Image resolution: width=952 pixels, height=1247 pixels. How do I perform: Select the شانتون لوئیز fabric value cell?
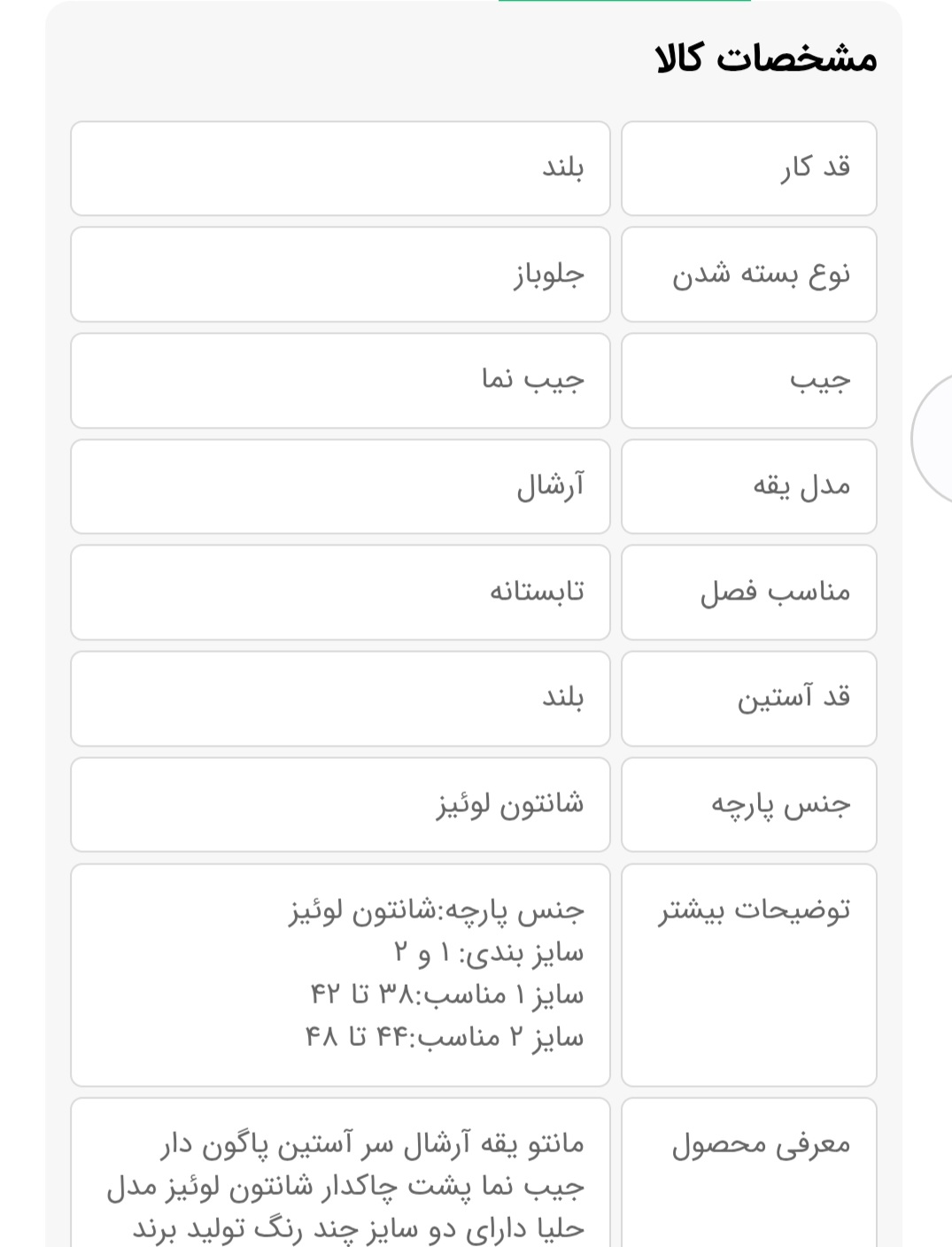click(x=340, y=804)
